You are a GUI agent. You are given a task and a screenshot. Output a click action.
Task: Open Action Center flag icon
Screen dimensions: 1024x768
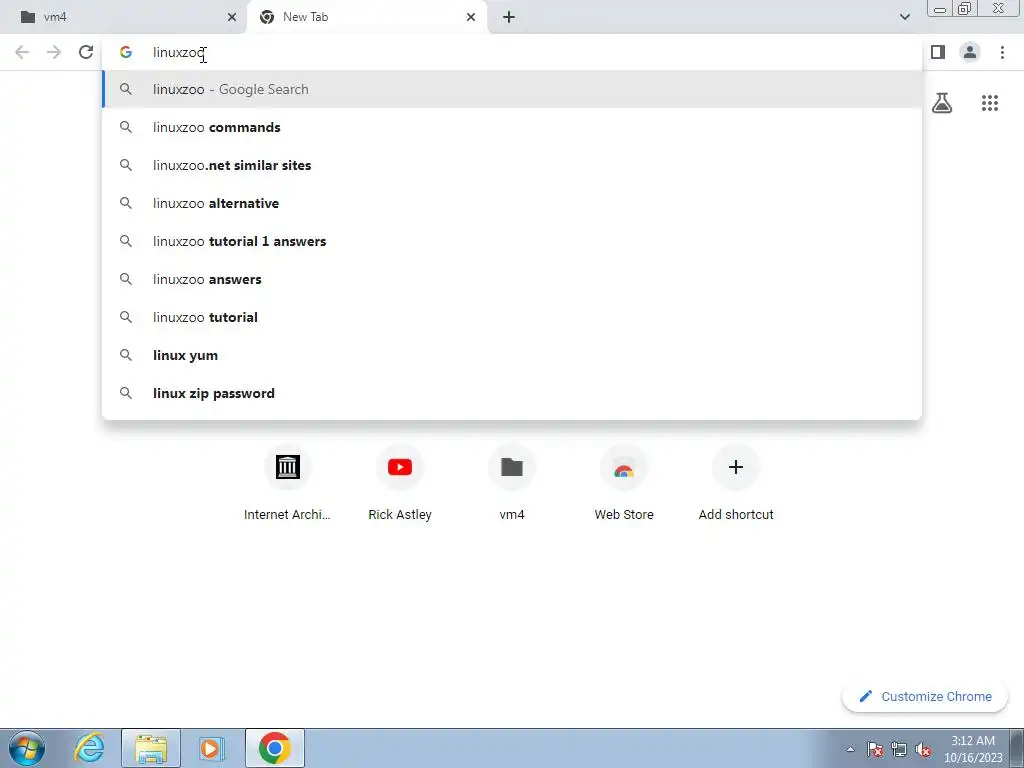[875, 749]
